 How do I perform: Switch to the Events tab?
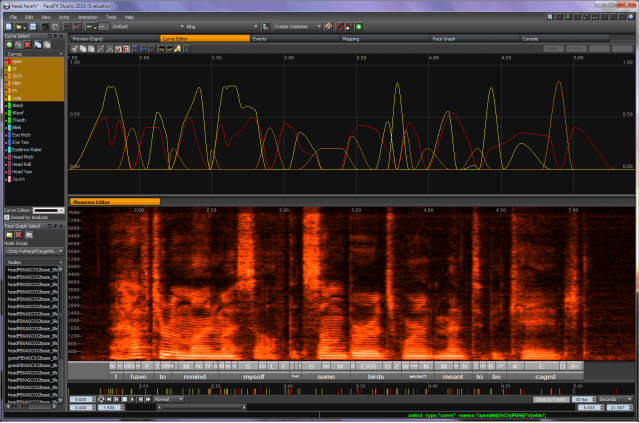pyautogui.click(x=295, y=39)
